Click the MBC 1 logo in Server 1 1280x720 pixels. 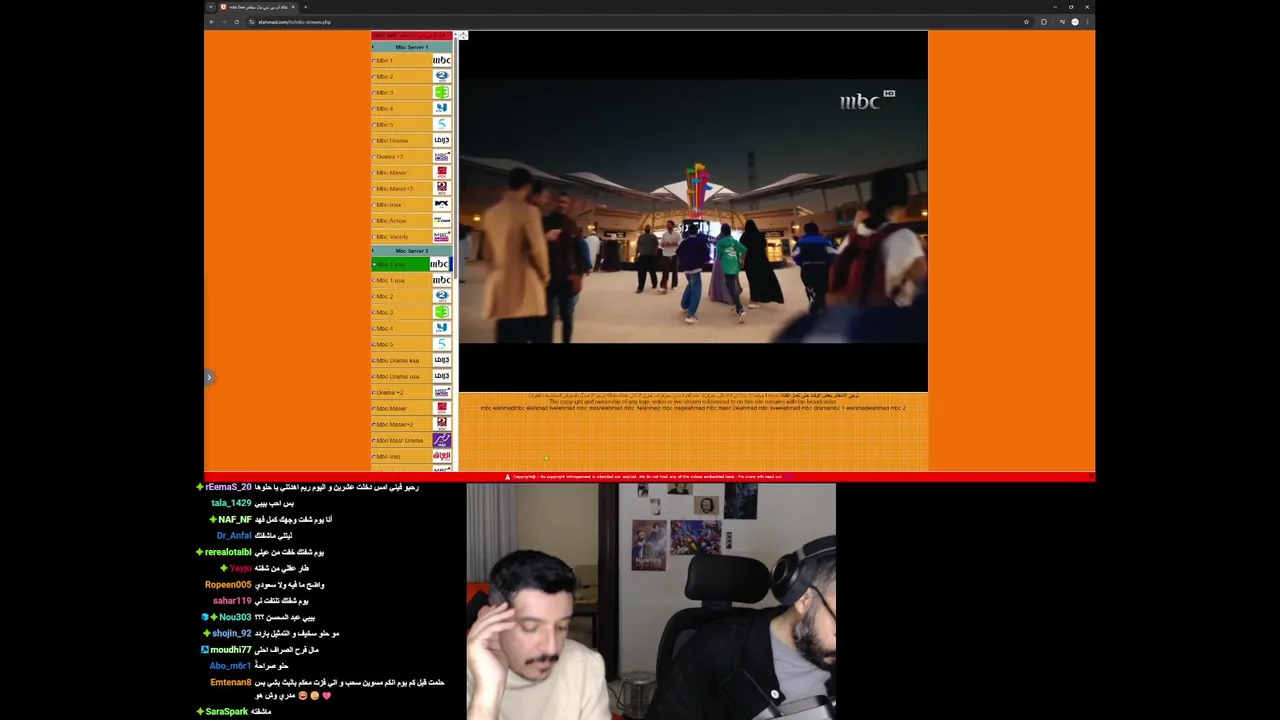441,61
